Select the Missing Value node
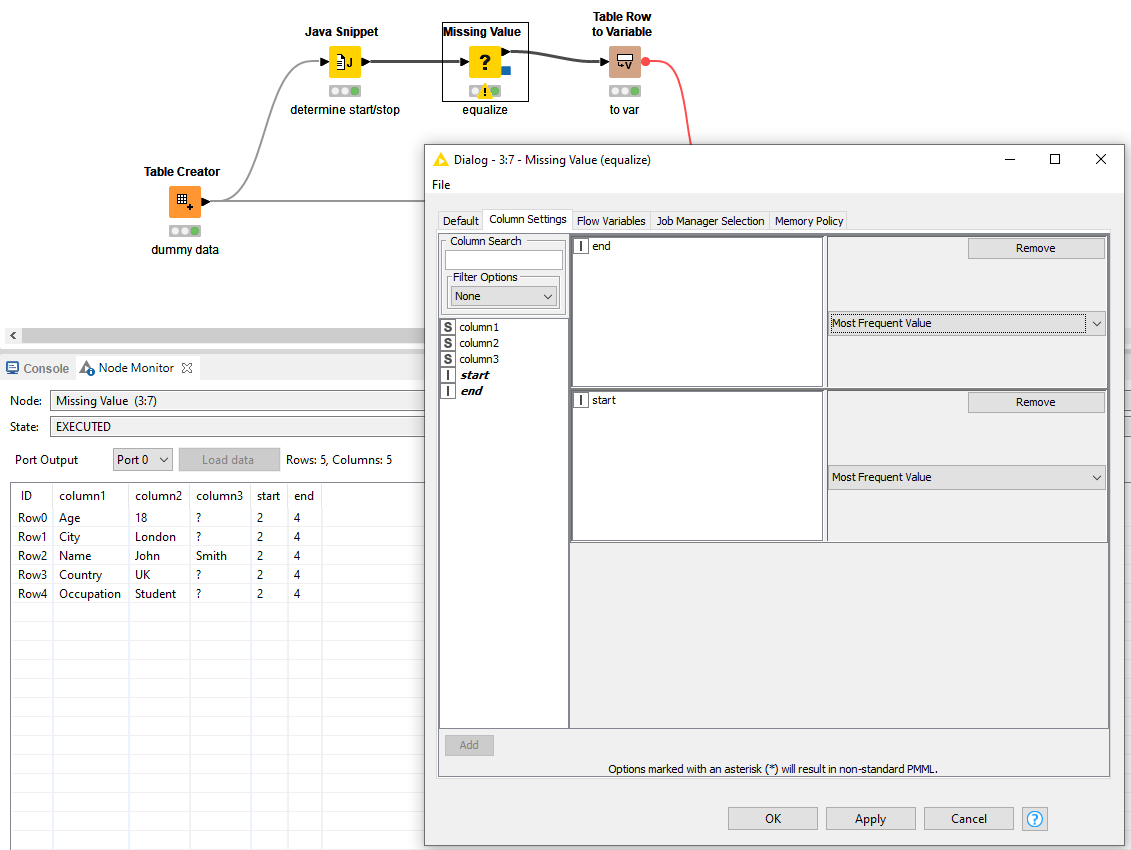The image size is (1131, 850). 485,62
